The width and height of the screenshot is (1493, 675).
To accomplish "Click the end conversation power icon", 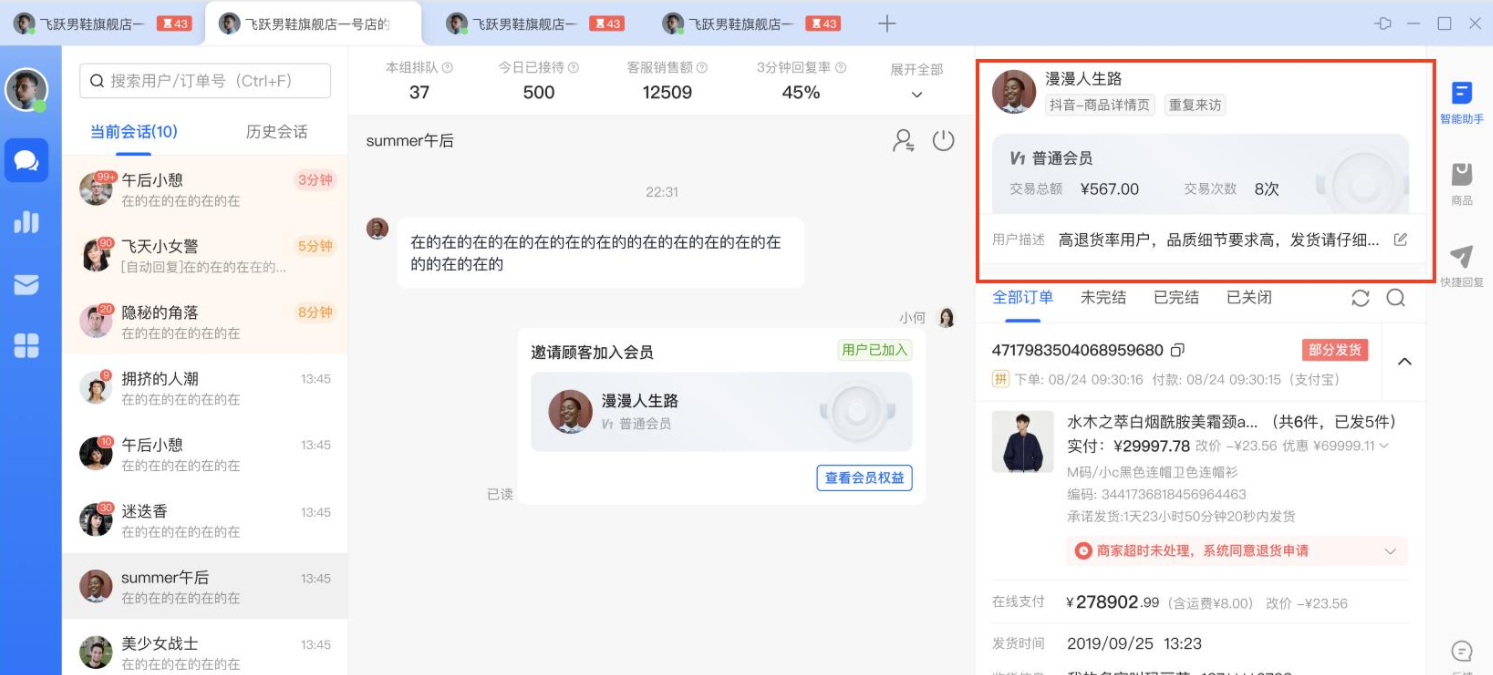I will tap(943, 141).
